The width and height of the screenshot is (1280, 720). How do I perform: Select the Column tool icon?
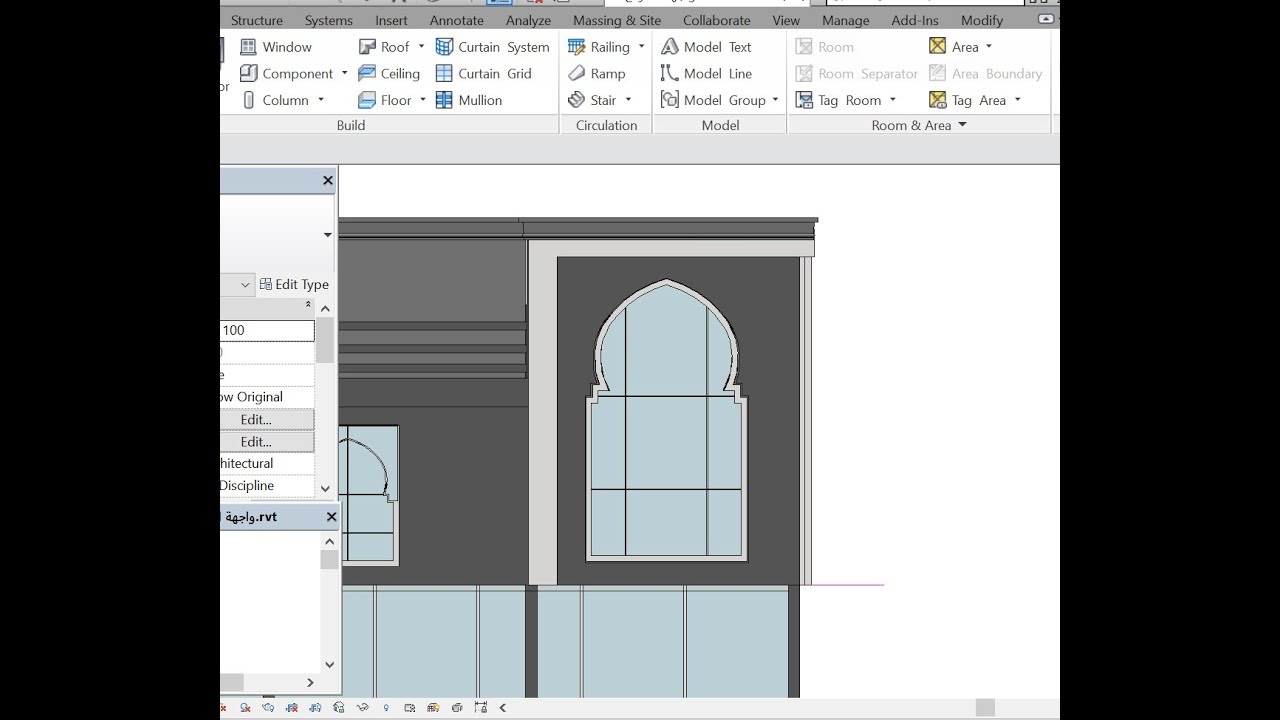249,100
